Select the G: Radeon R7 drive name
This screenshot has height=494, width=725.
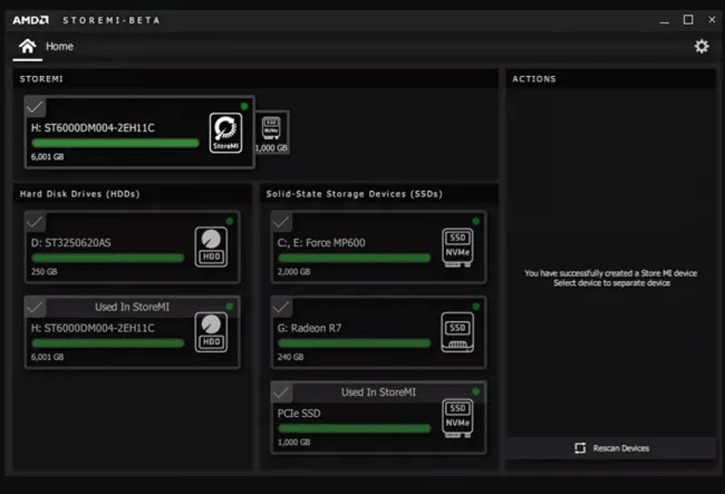(309, 328)
